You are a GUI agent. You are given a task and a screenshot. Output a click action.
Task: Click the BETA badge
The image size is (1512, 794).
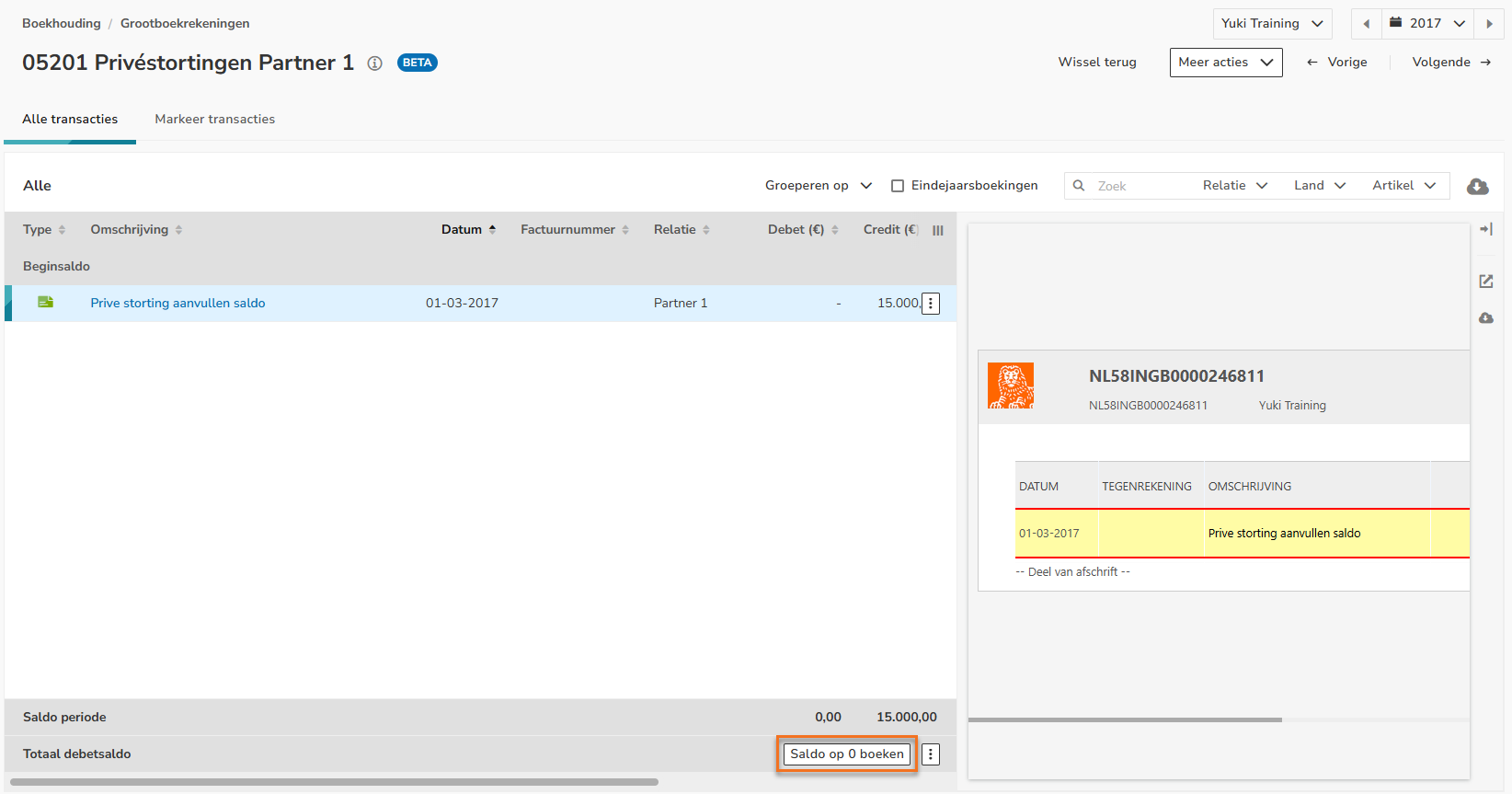click(x=418, y=63)
